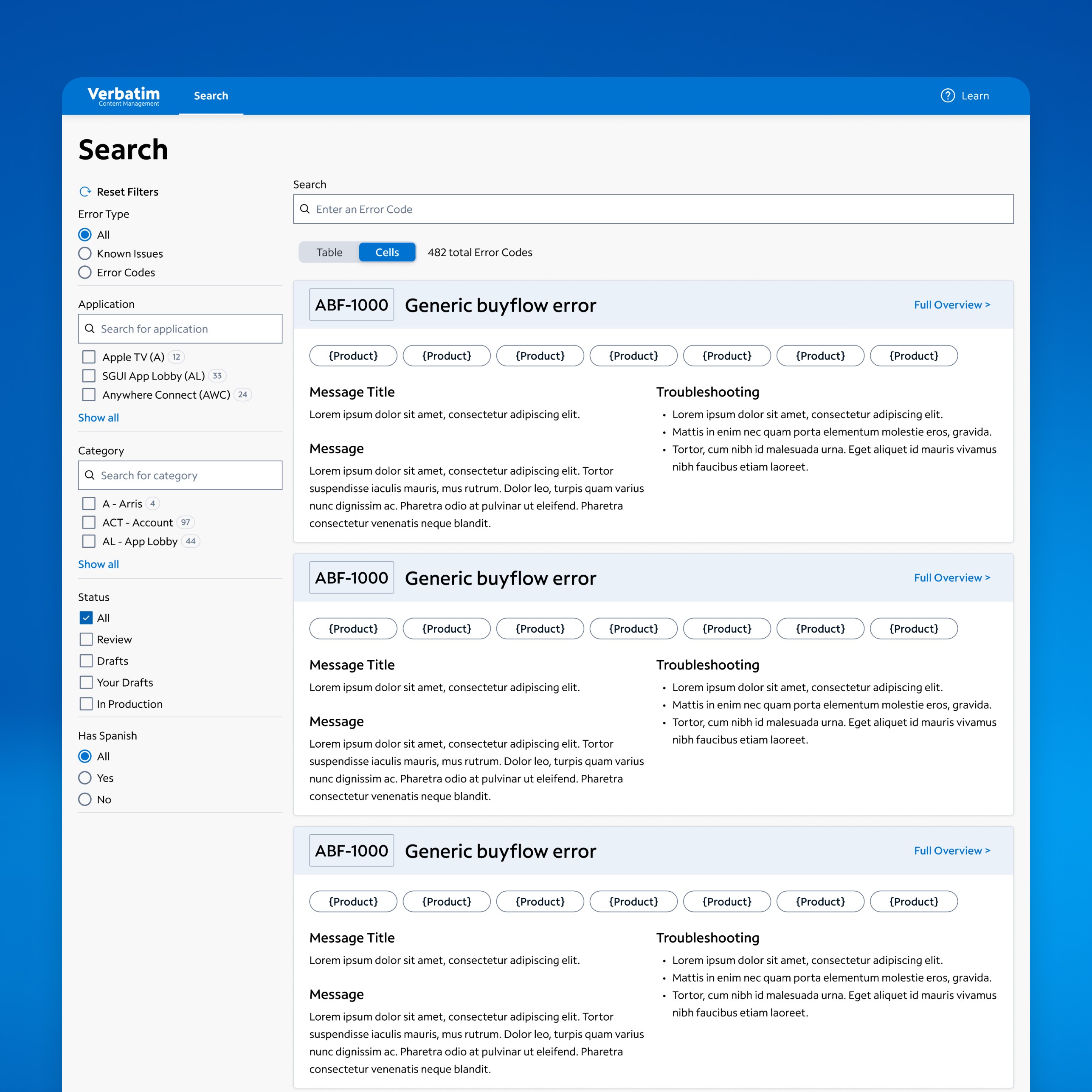Select Yes under Has Spanish
The width and height of the screenshot is (1092, 1092).
coord(85,778)
